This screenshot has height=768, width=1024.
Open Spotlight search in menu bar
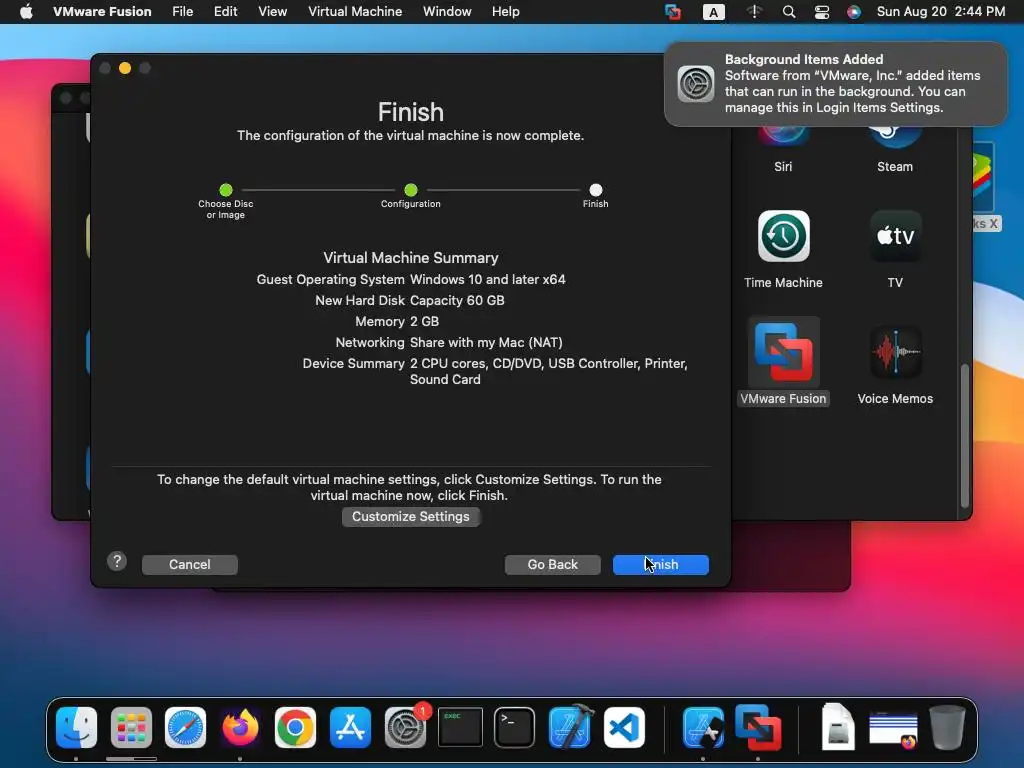(789, 12)
